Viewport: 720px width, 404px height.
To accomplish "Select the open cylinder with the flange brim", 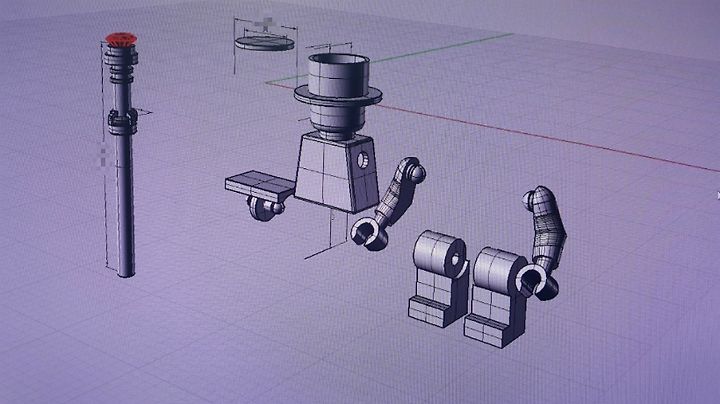I will pyautogui.click(x=338, y=95).
